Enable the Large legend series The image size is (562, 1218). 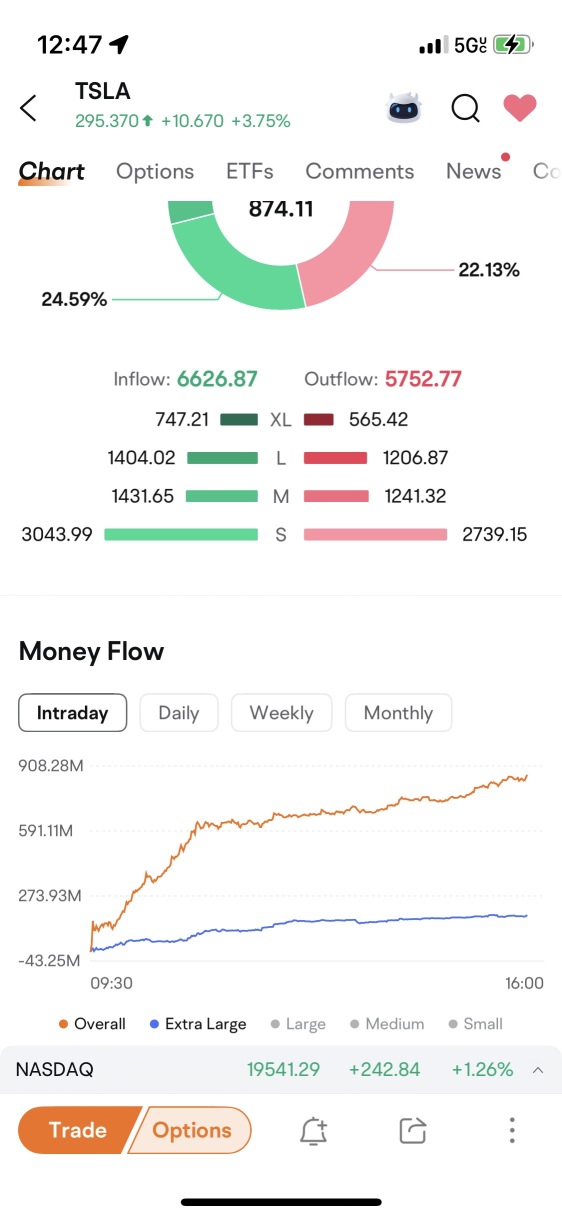pos(298,1024)
